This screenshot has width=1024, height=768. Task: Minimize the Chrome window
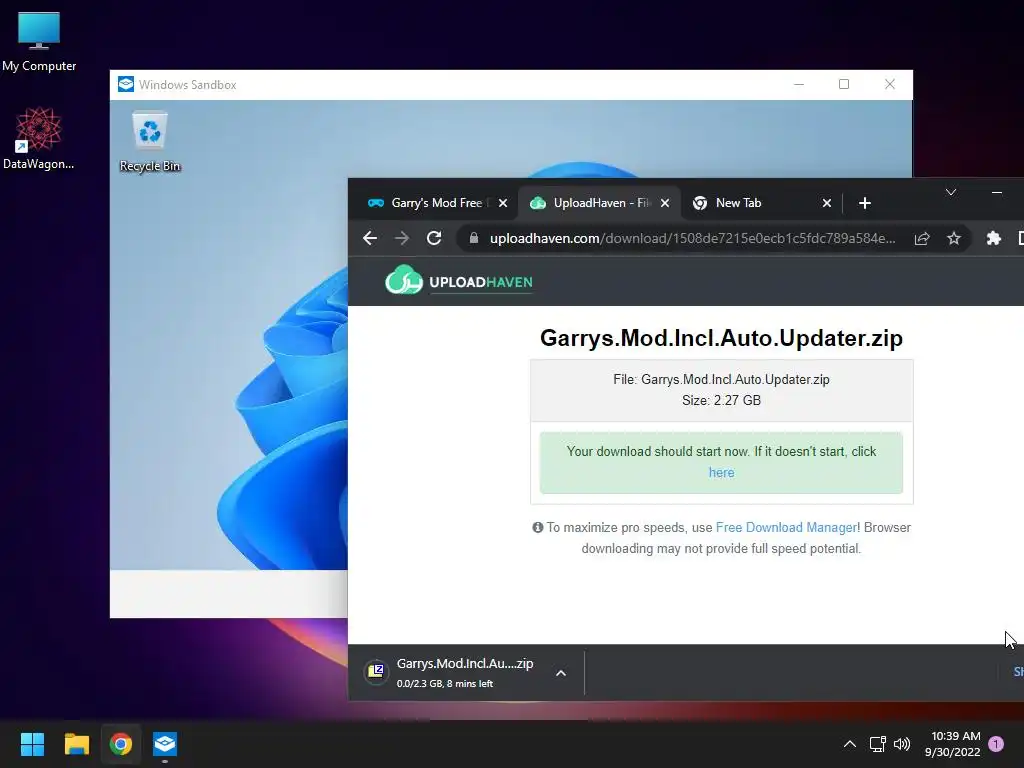click(997, 192)
